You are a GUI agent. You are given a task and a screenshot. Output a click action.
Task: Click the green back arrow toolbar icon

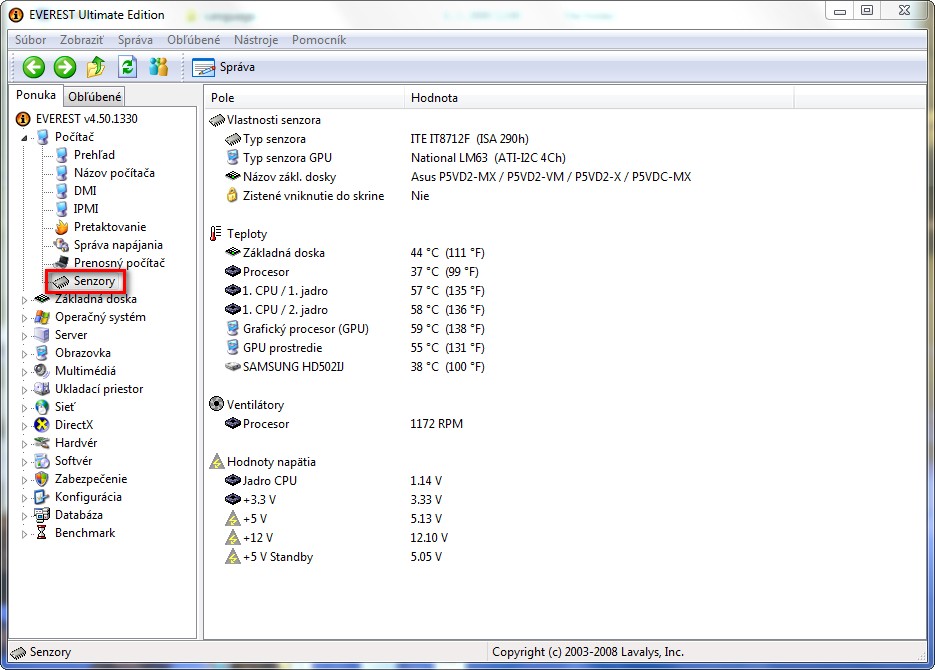tap(34, 67)
